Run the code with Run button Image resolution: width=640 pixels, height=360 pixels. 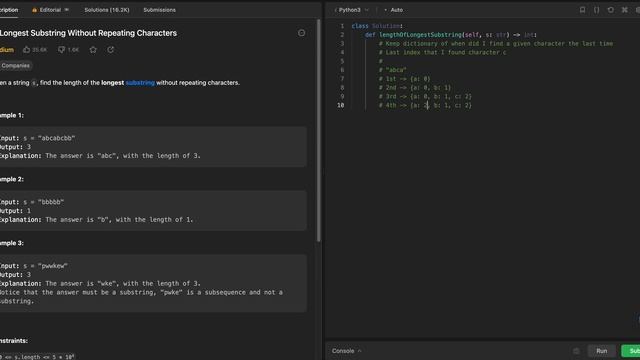click(602, 351)
